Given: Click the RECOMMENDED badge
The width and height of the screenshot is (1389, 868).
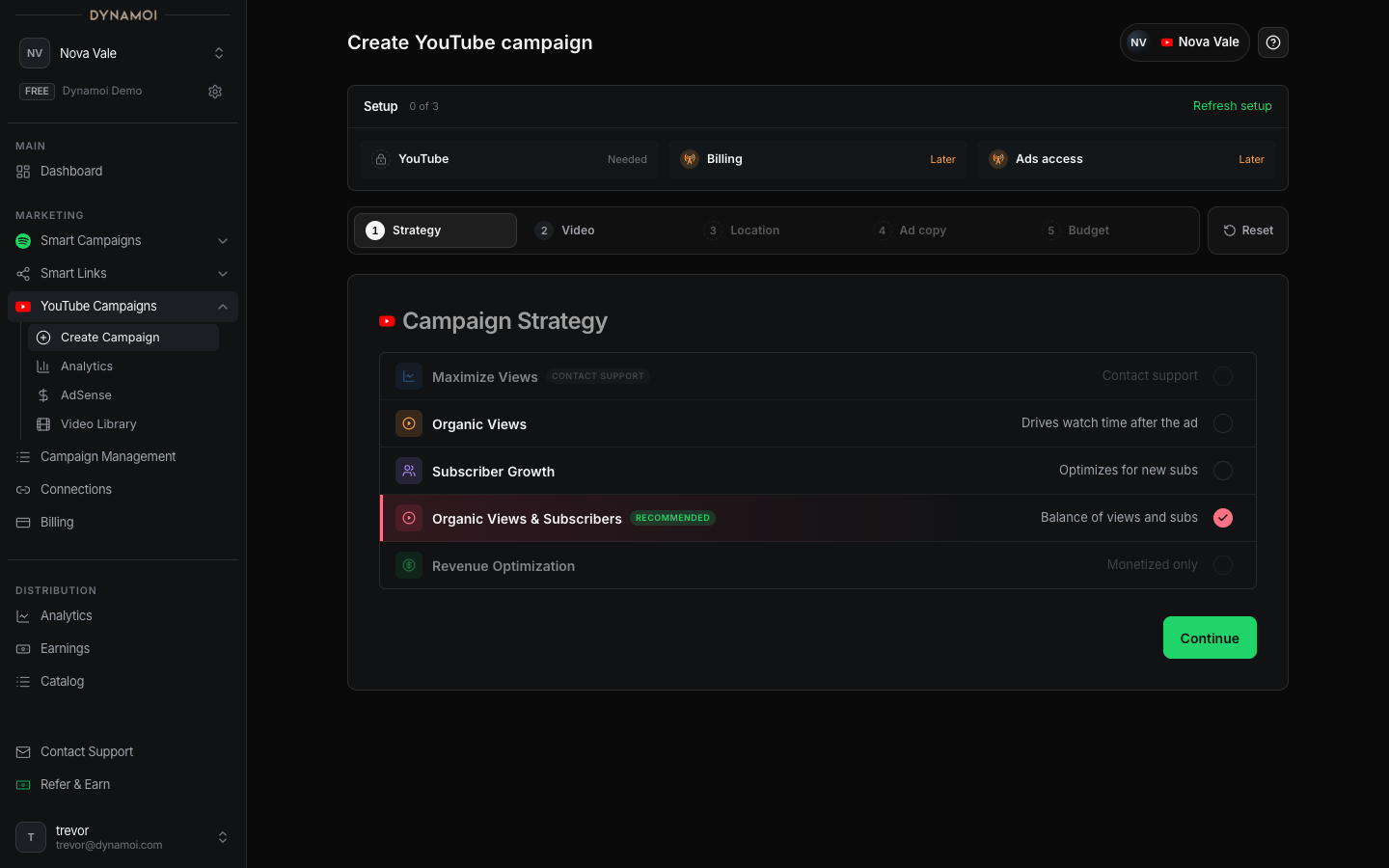Looking at the screenshot, I should click(672, 518).
